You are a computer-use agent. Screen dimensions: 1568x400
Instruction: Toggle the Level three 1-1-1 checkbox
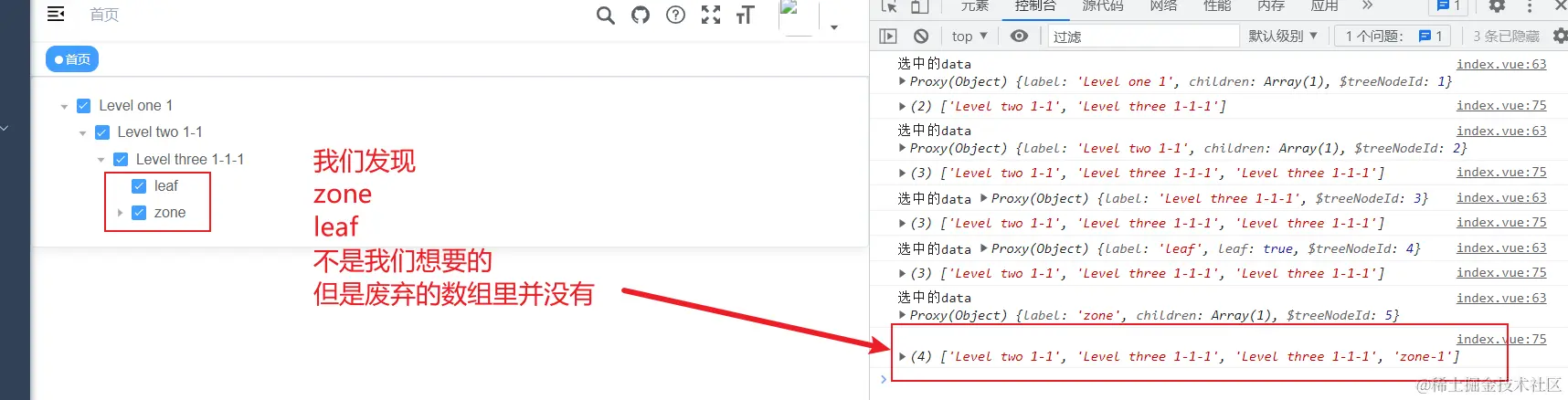click(x=121, y=159)
